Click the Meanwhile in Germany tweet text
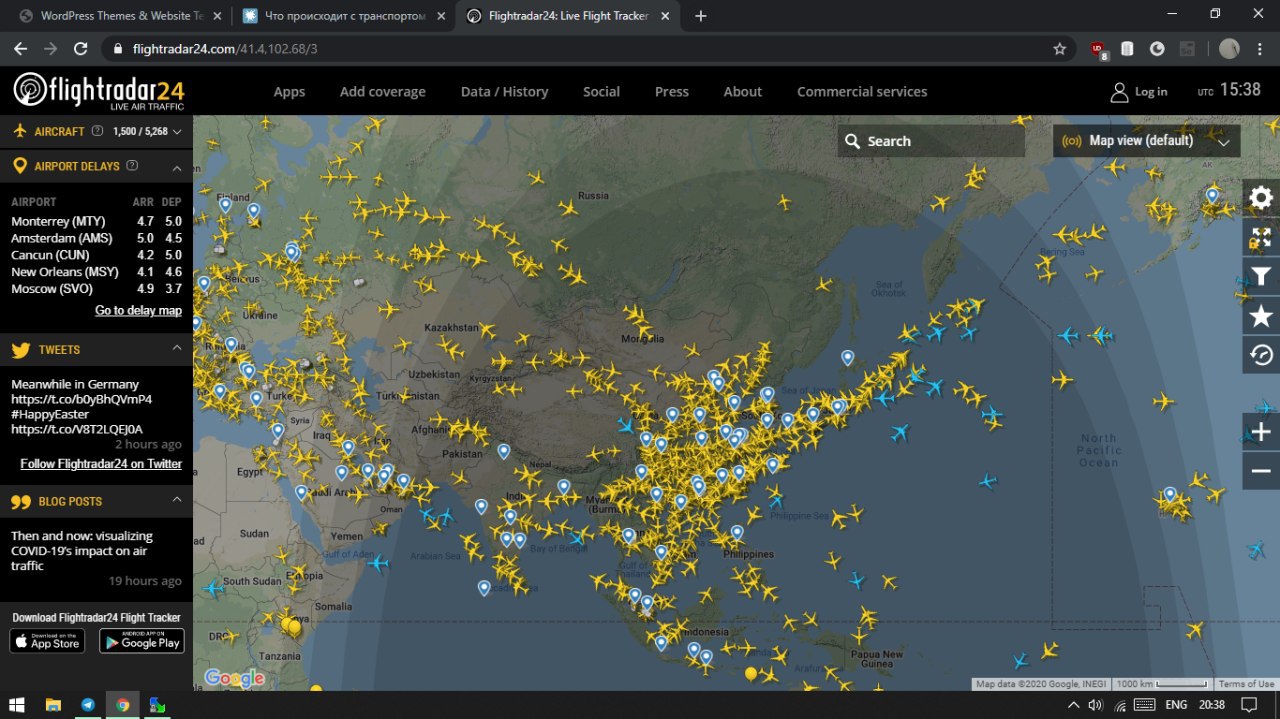 (81, 406)
